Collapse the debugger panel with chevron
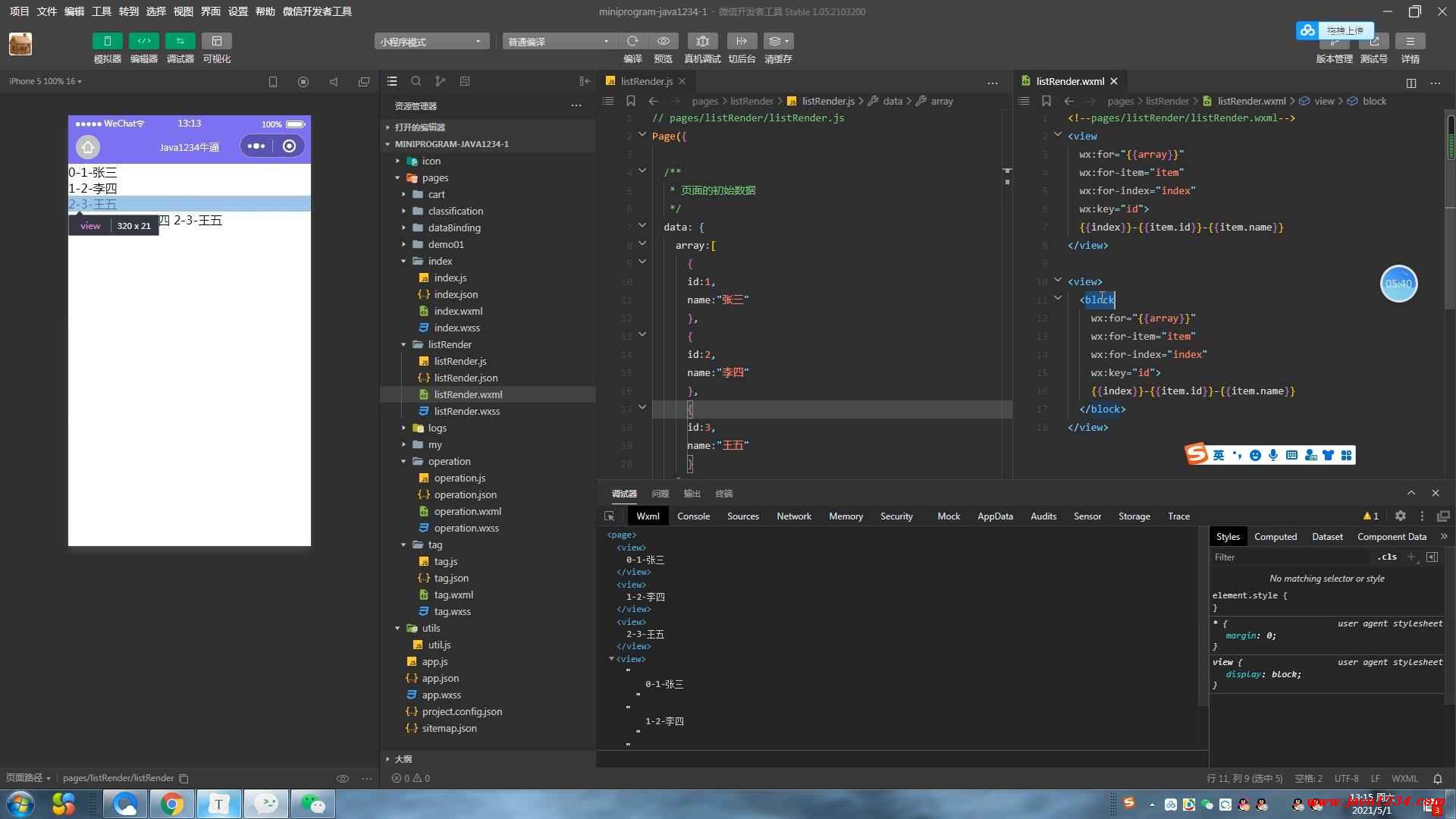 click(1411, 493)
